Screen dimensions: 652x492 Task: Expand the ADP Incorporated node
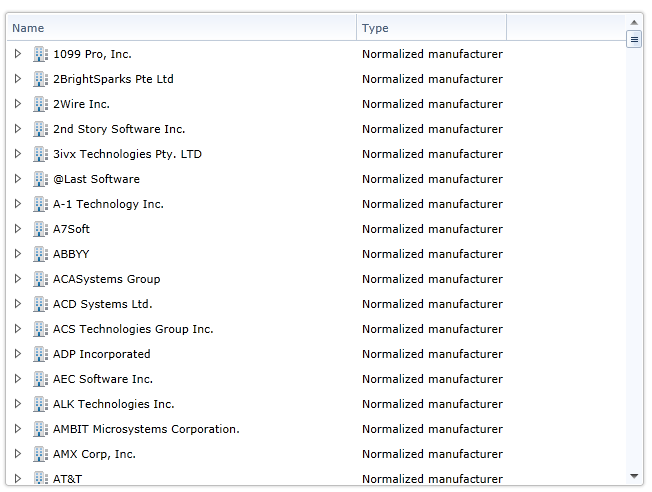17,354
